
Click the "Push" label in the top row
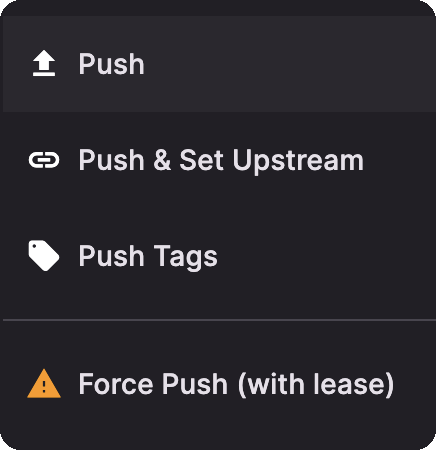[111, 64]
